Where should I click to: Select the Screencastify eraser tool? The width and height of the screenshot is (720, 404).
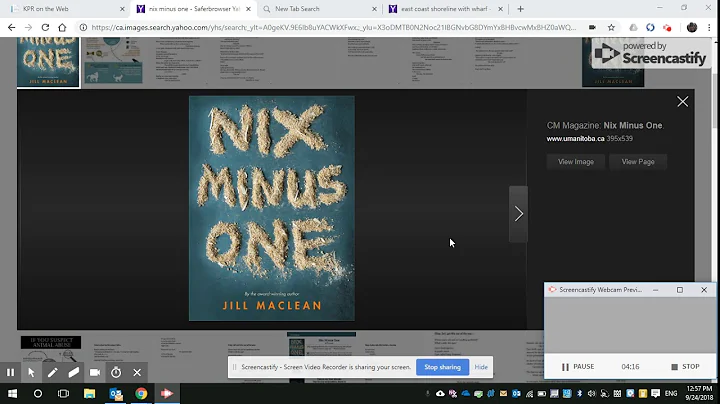[73, 372]
